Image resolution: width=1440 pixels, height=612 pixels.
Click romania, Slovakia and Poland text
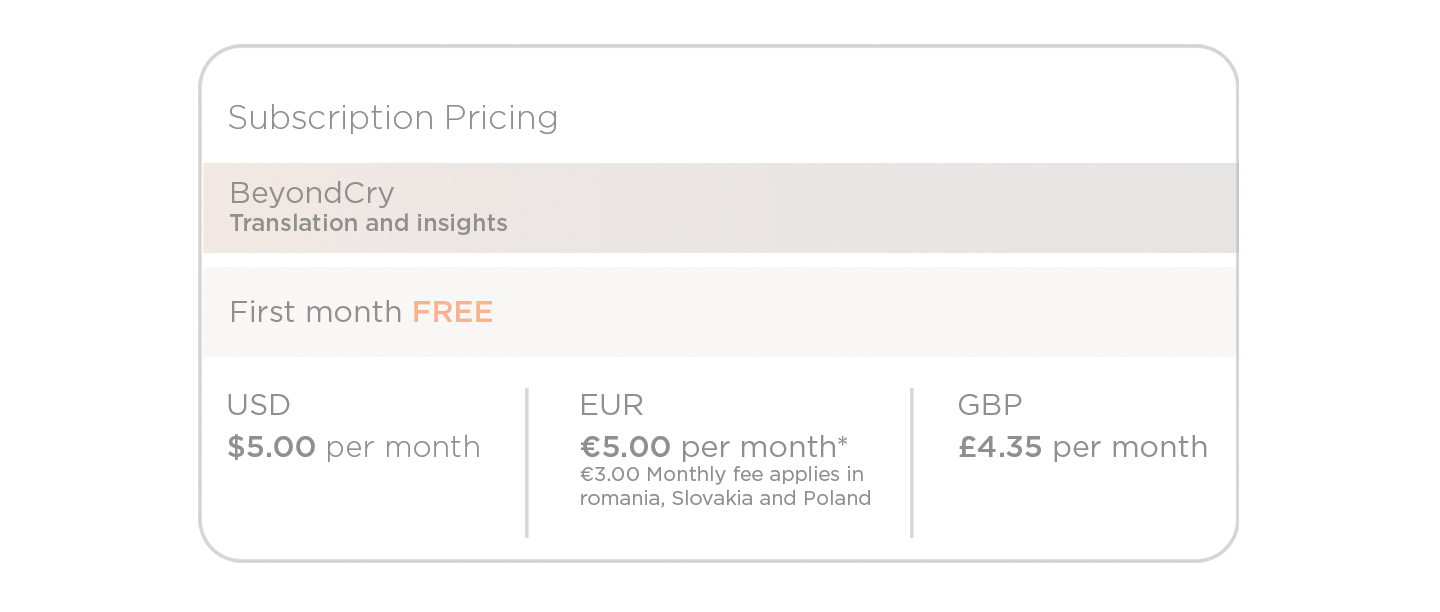(x=725, y=498)
